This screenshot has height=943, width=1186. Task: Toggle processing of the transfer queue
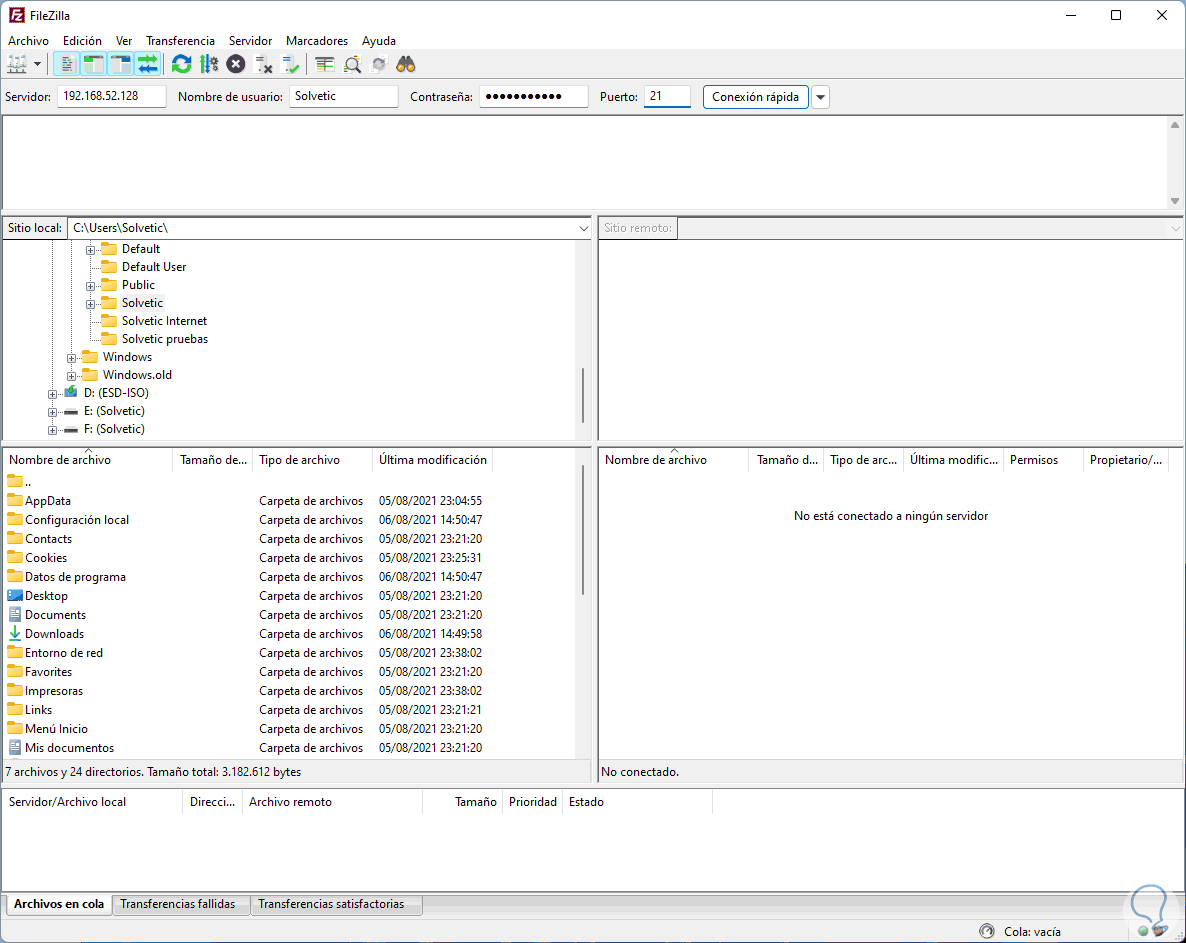click(x=209, y=64)
